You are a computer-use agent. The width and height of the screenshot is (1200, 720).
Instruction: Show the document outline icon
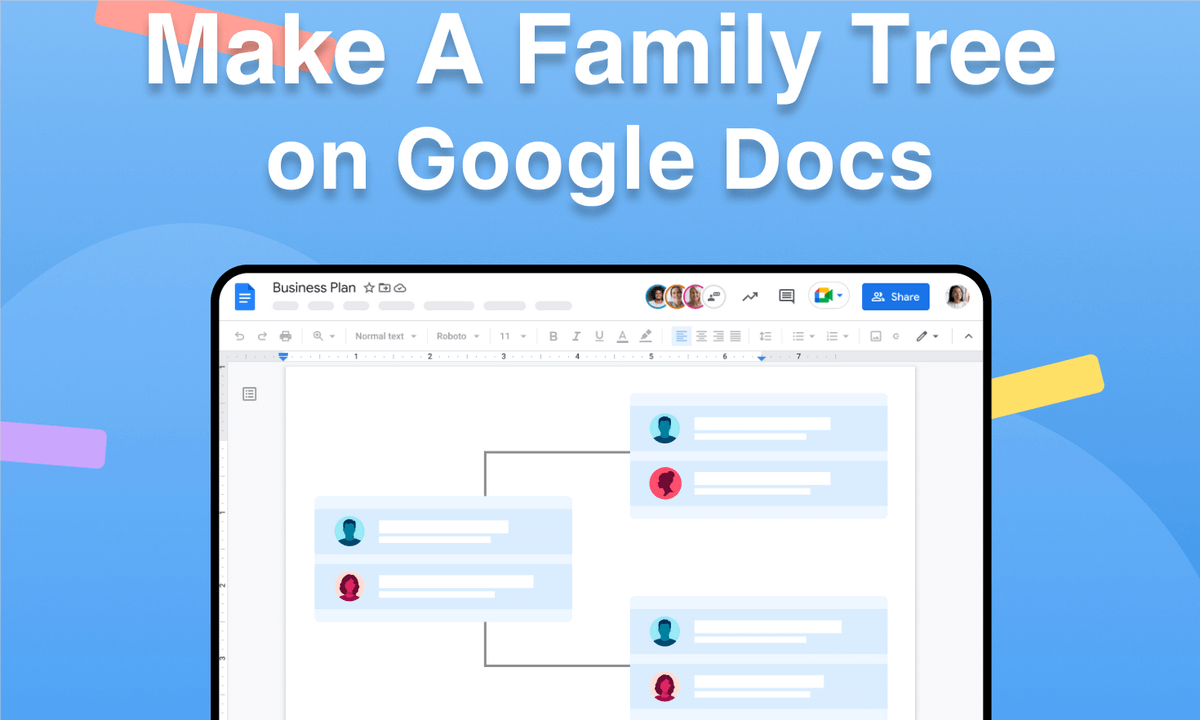250,394
